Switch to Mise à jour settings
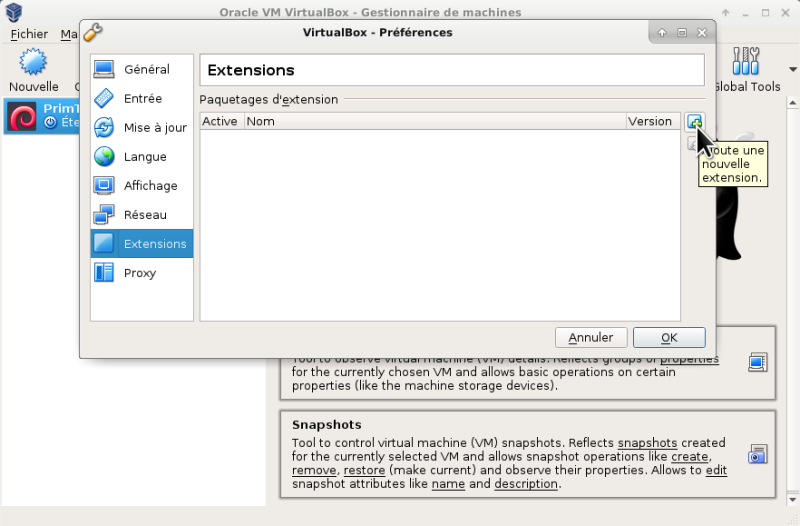Viewport: 800px width, 526px height. coord(142,128)
